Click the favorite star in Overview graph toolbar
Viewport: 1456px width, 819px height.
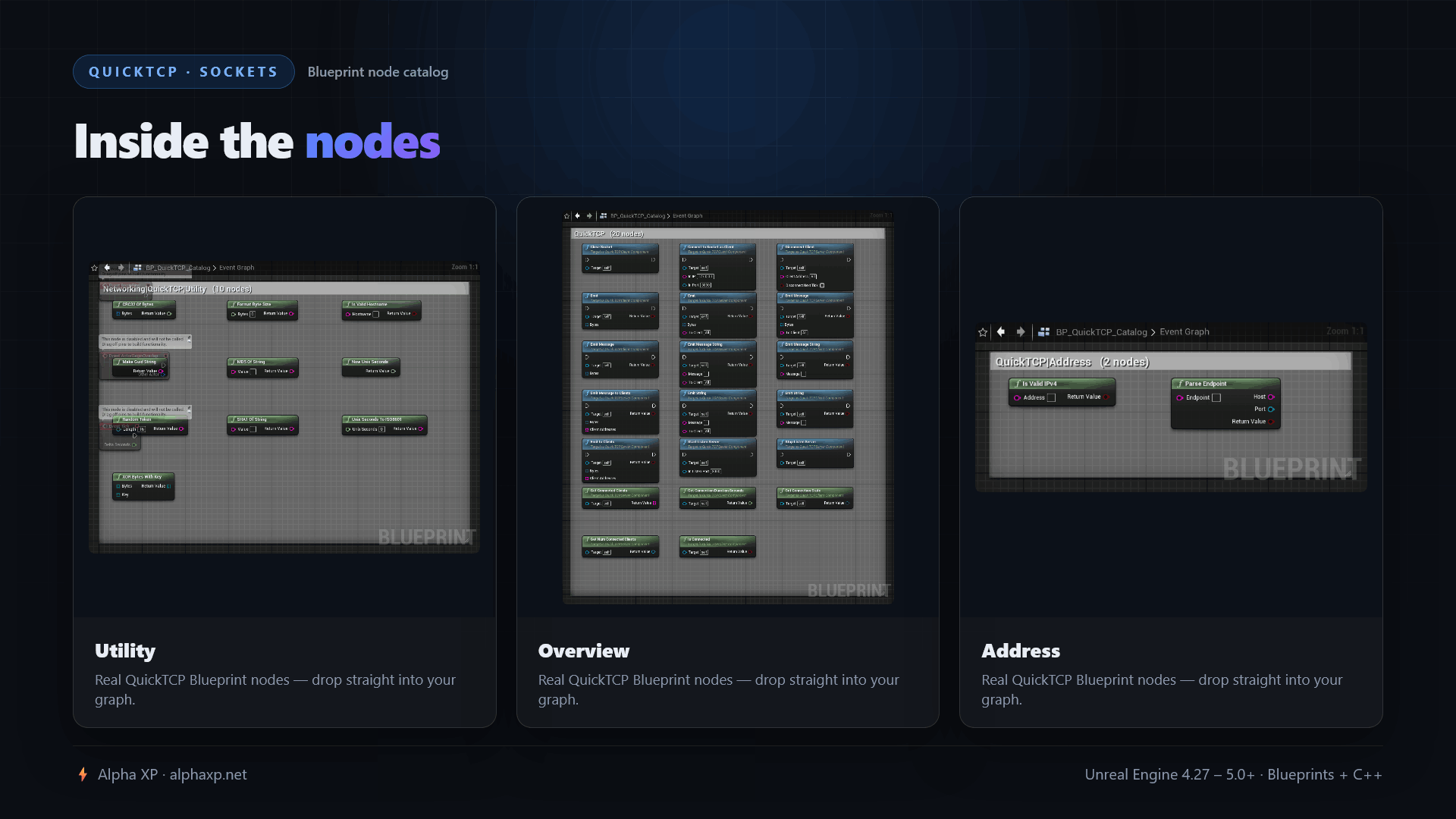tap(566, 216)
